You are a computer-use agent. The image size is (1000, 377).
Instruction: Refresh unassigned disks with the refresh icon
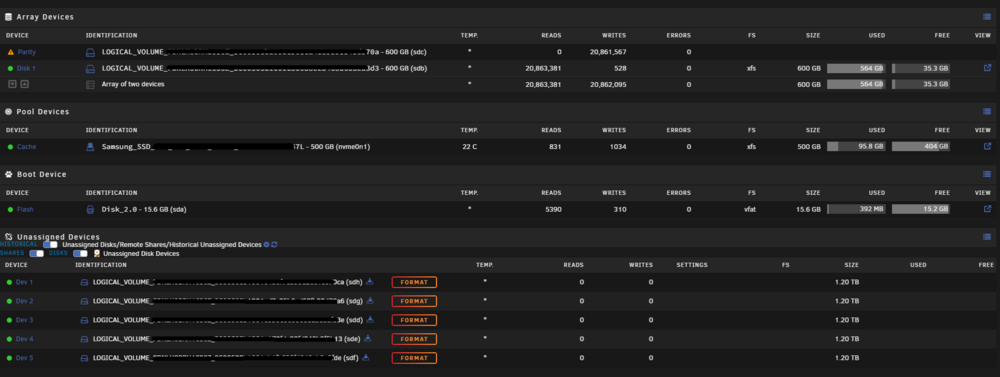[x=274, y=244]
